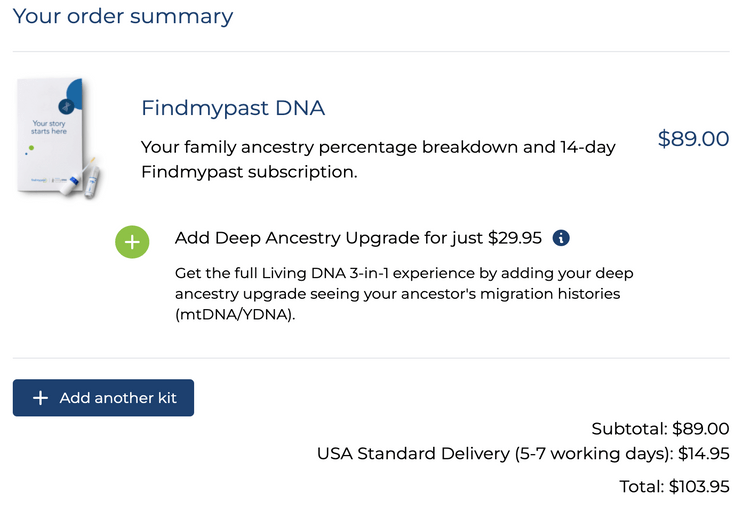Click the Your order summary heading
Screen dimensions: 750x515
pyautogui.click(x=122, y=16)
